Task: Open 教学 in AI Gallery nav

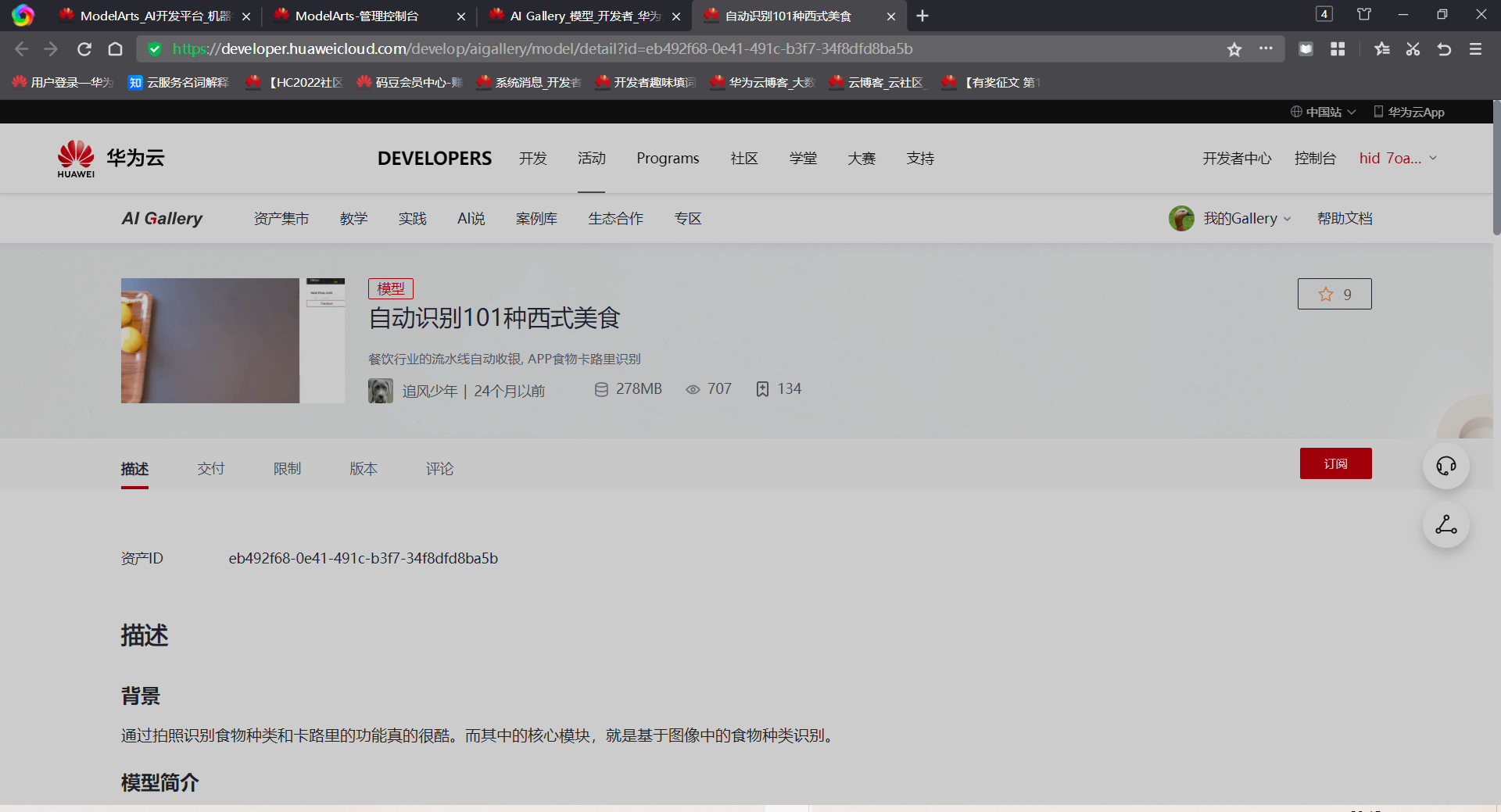Action: point(353,219)
